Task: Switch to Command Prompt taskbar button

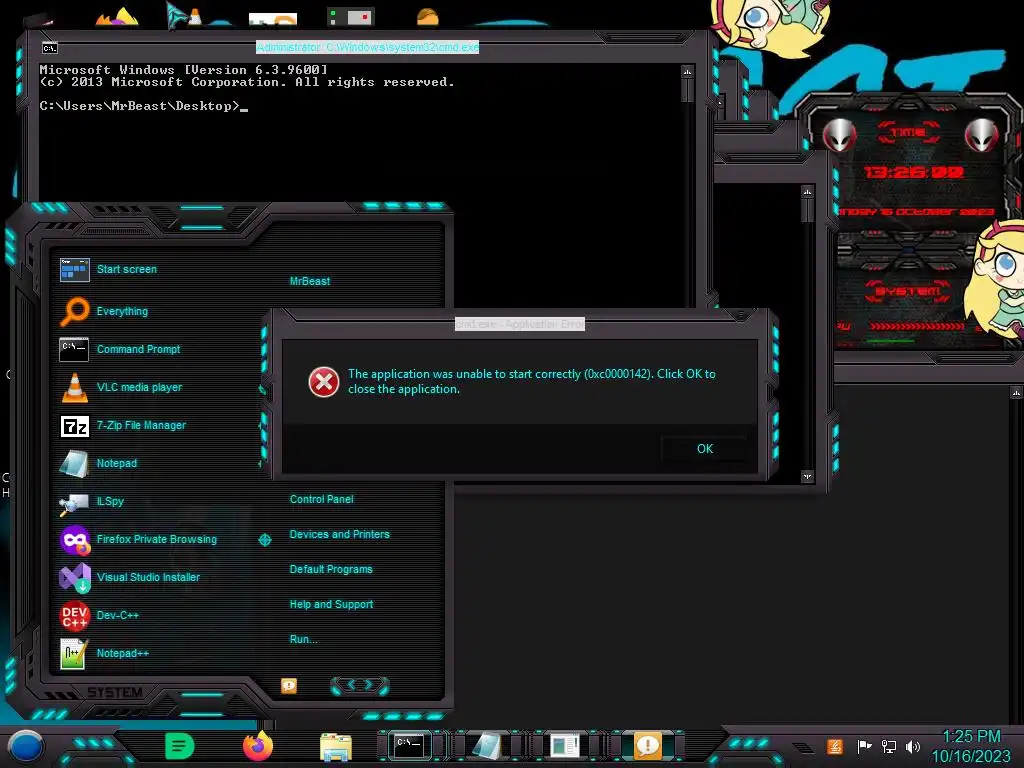Action: pos(409,746)
